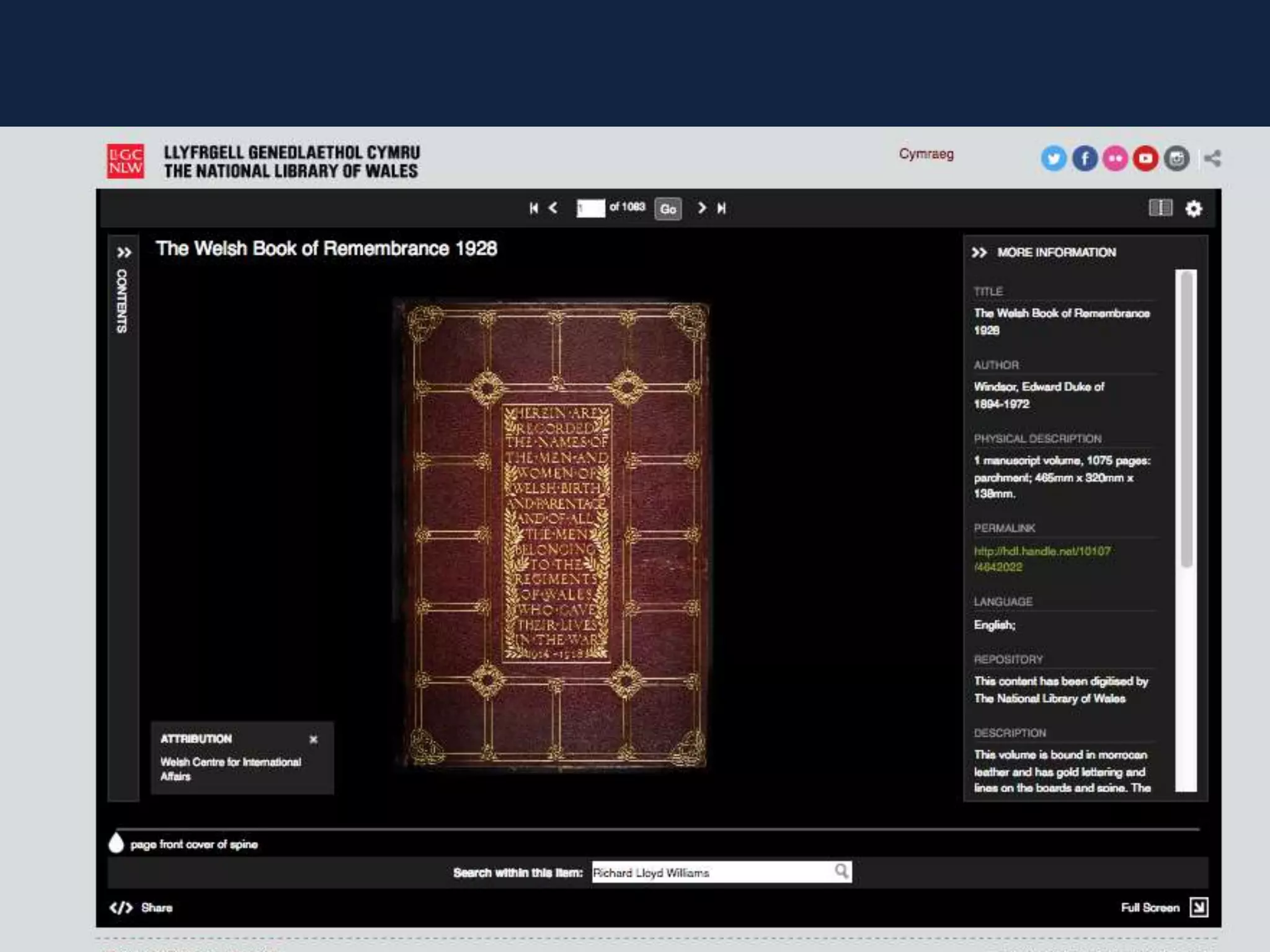Click the page position slider handle
1270x952 pixels.
coord(116,844)
